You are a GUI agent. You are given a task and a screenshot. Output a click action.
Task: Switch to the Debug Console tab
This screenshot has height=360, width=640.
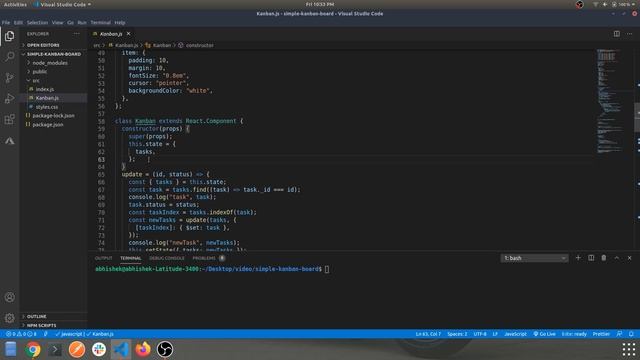(167, 258)
